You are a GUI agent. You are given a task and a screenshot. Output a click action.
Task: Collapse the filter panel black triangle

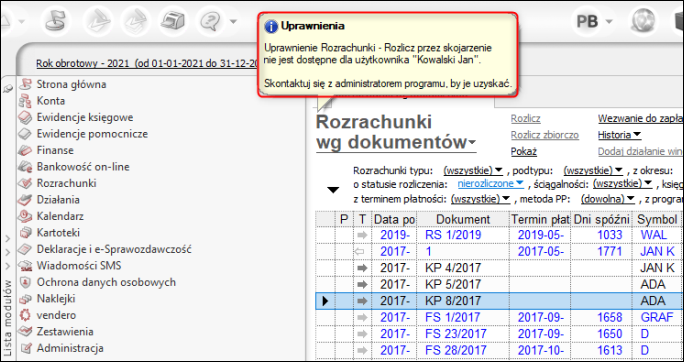click(x=333, y=190)
